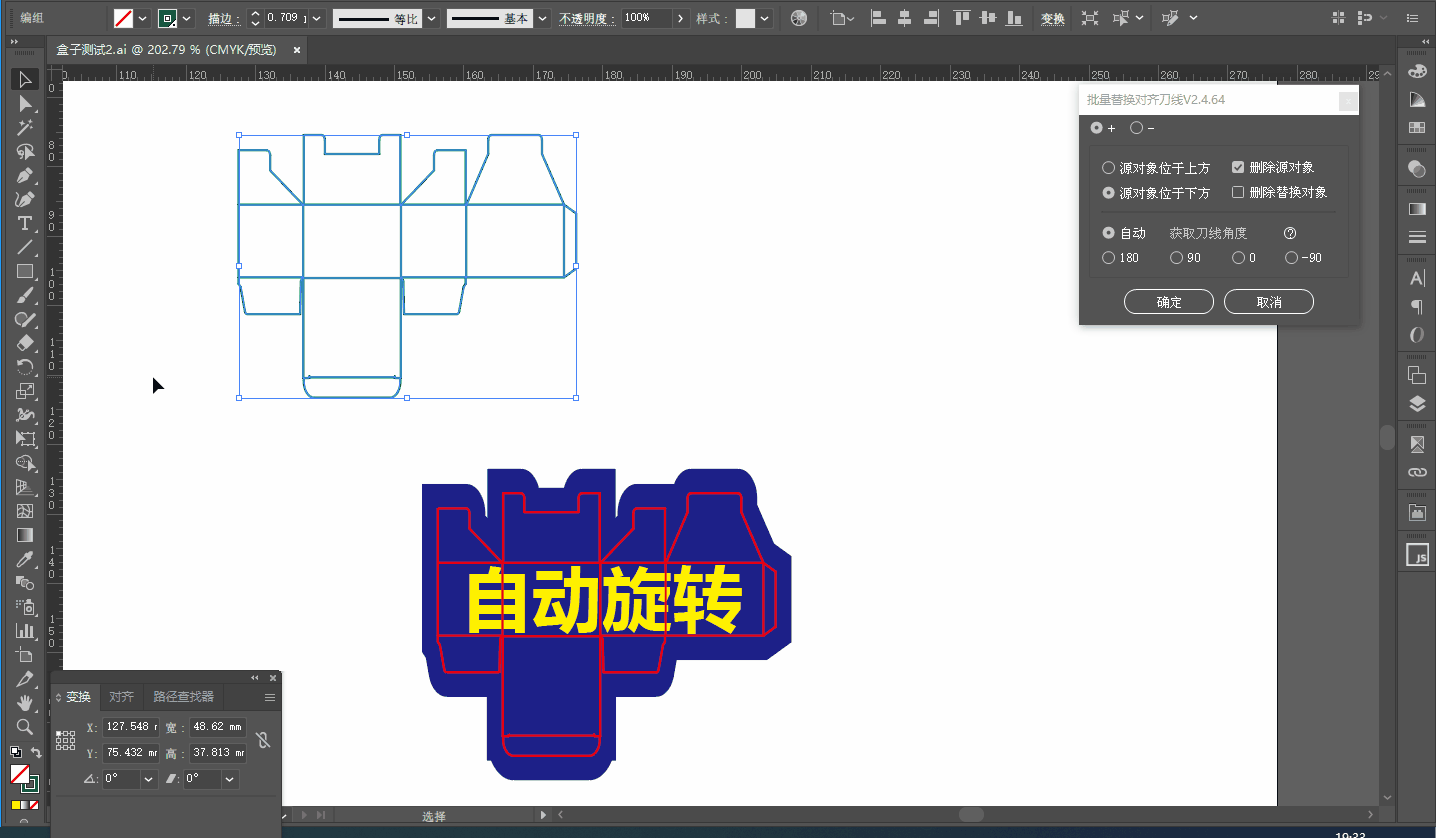This screenshot has width=1436, height=838.
Task: Select the Zoom tool in toolbar
Action: point(25,727)
